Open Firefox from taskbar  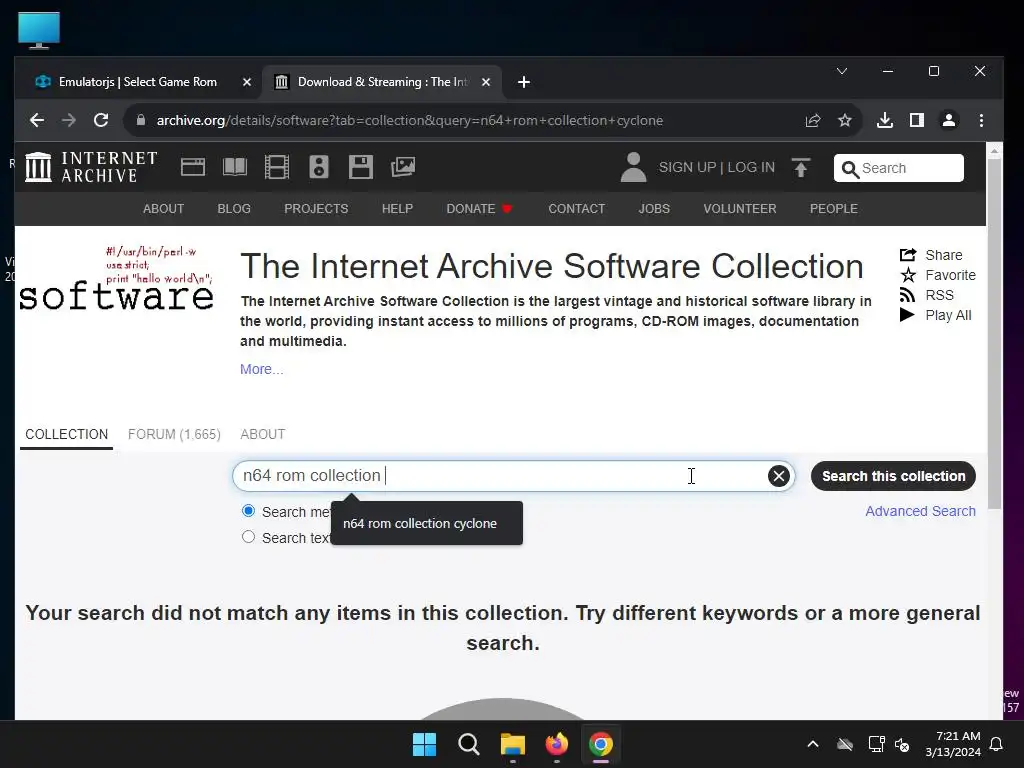(556, 744)
